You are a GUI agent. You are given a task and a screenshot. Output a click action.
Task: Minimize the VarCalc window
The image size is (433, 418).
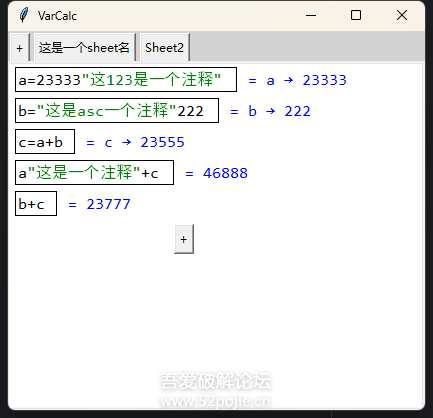(x=311, y=15)
